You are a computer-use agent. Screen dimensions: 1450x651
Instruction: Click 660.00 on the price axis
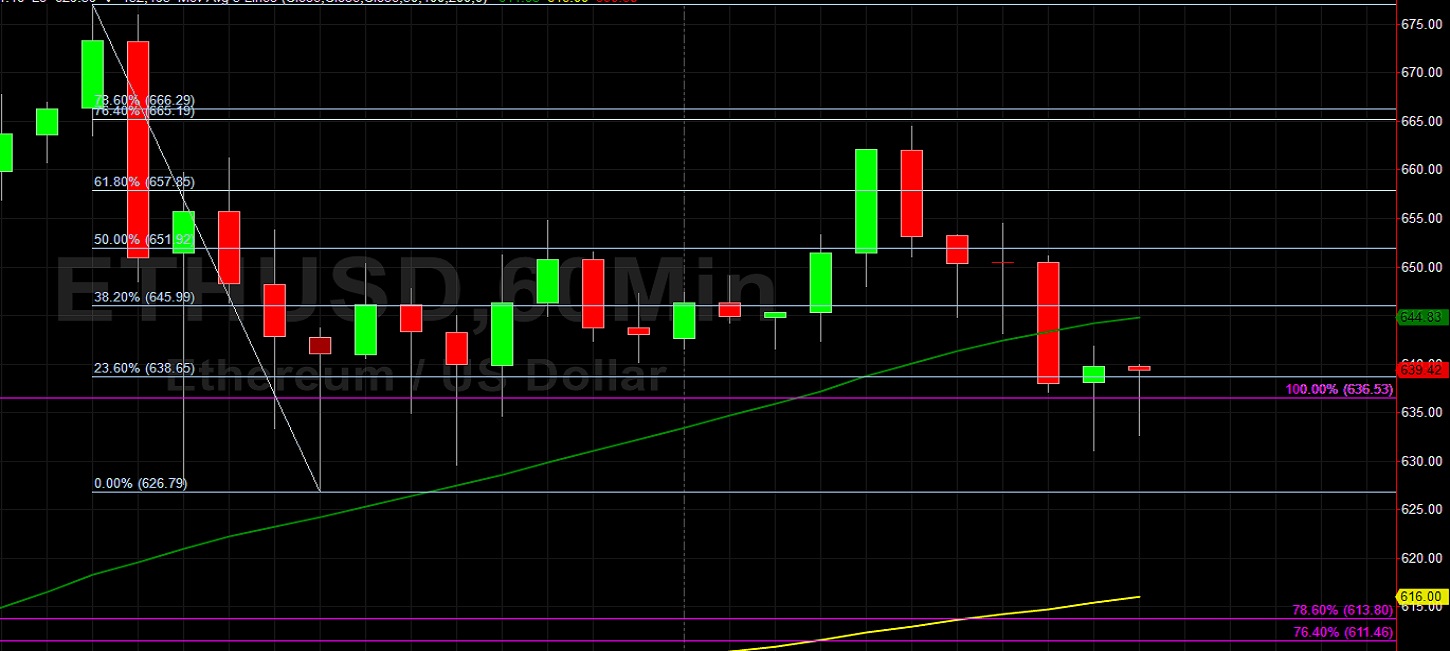pos(1420,170)
